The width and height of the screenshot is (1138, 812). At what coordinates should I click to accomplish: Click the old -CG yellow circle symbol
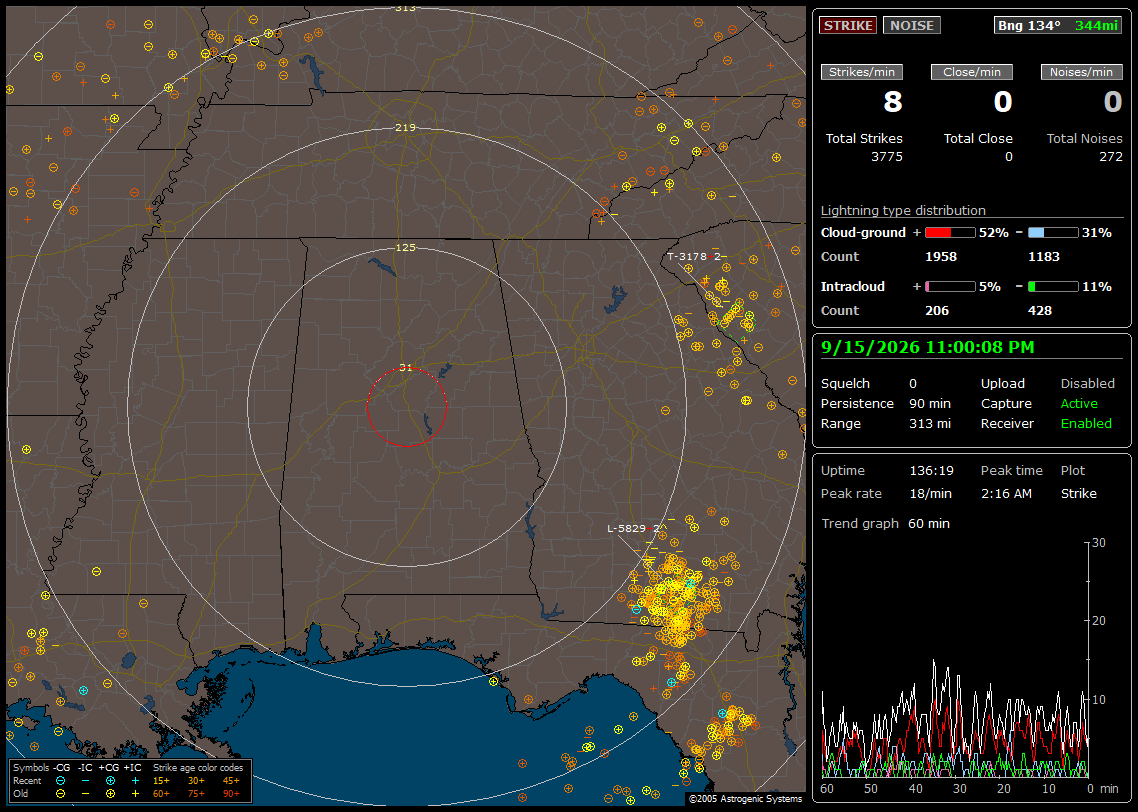(60, 794)
